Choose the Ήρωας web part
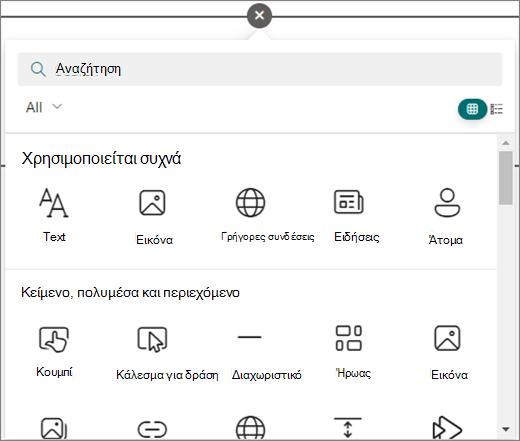The image size is (520, 441). [x=353, y=352]
